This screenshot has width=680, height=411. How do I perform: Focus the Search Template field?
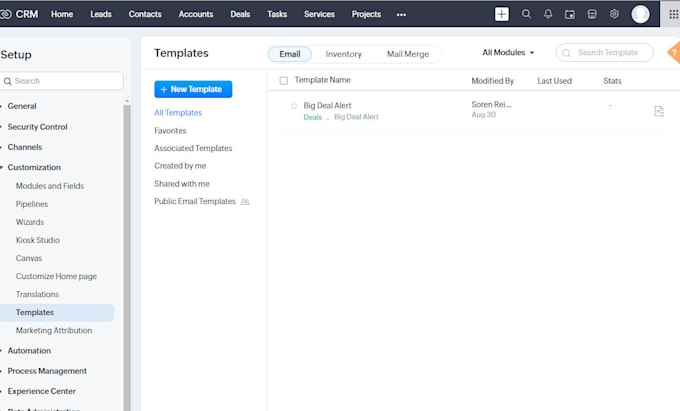(x=605, y=52)
